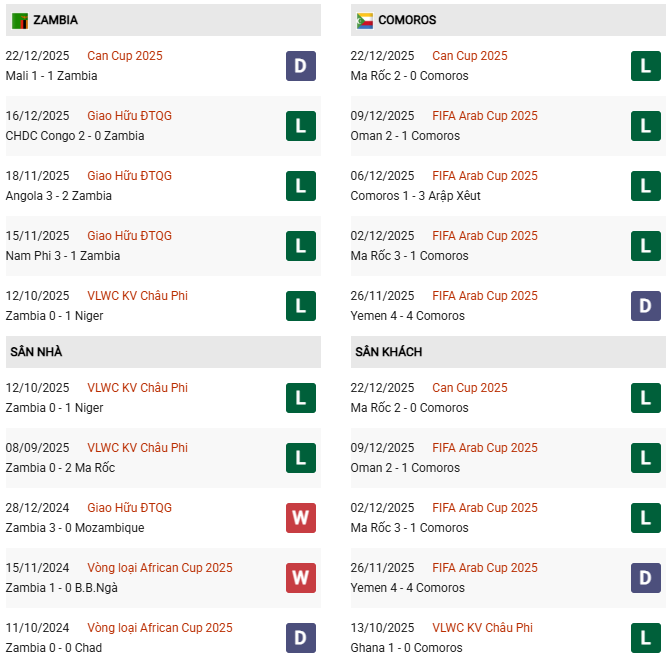Open the SÂN KHÁCH away section header

pos(388,352)
